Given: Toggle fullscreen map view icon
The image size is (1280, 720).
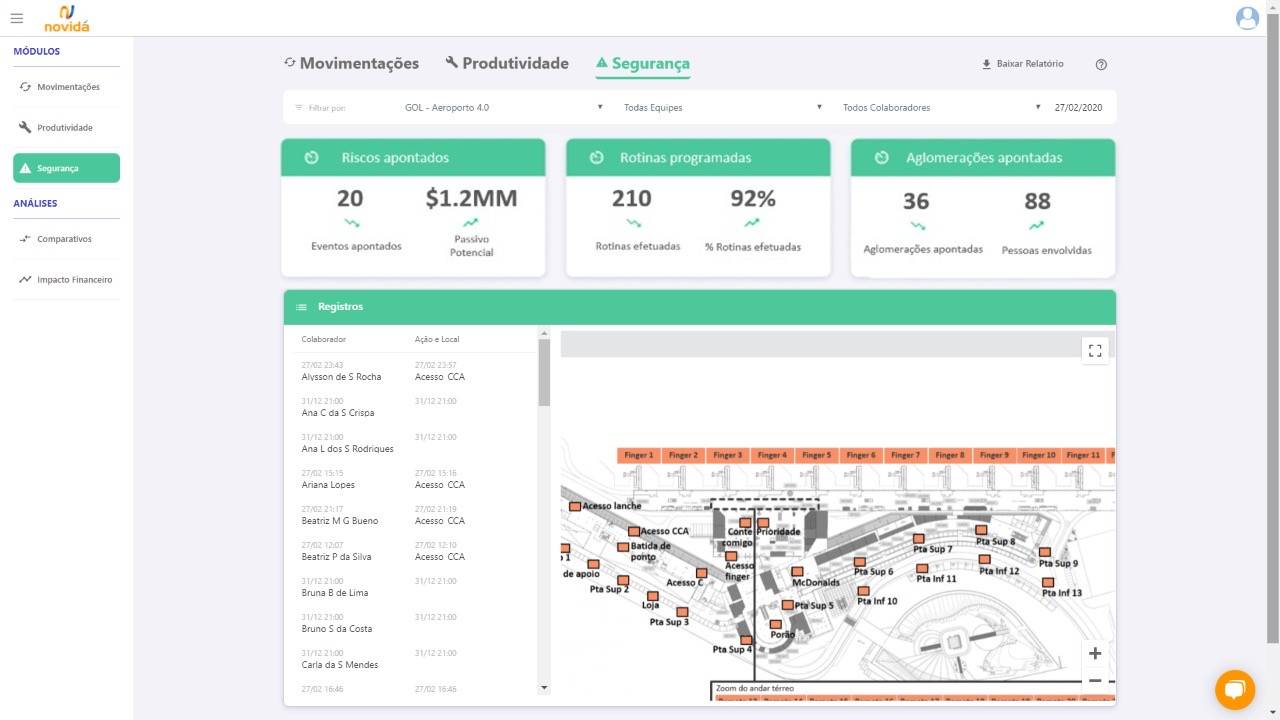Looking at the screenshot, I should click(x=1095, y=350).
